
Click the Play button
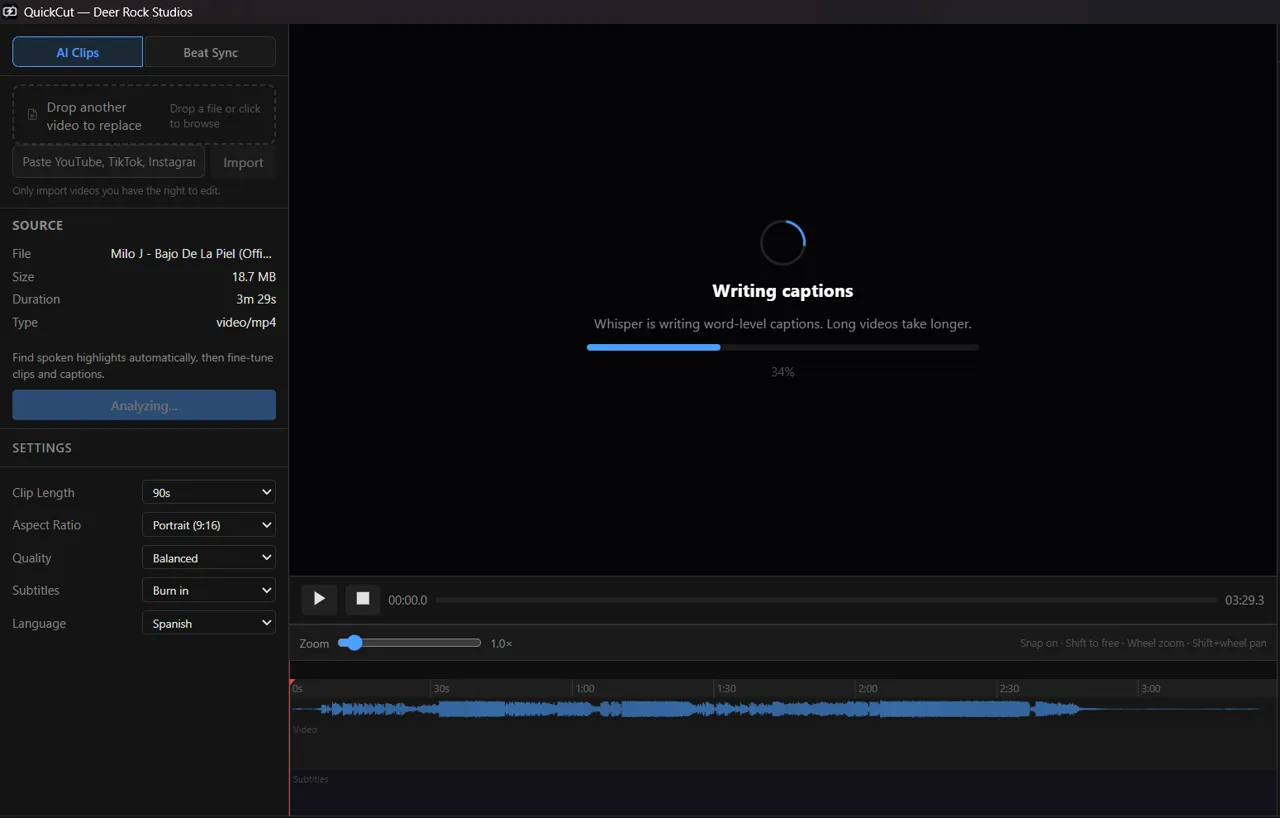point(319,599)
